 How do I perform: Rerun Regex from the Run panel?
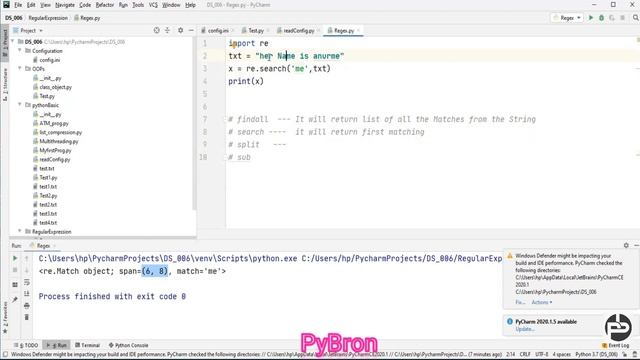click(x=15, y=258)
